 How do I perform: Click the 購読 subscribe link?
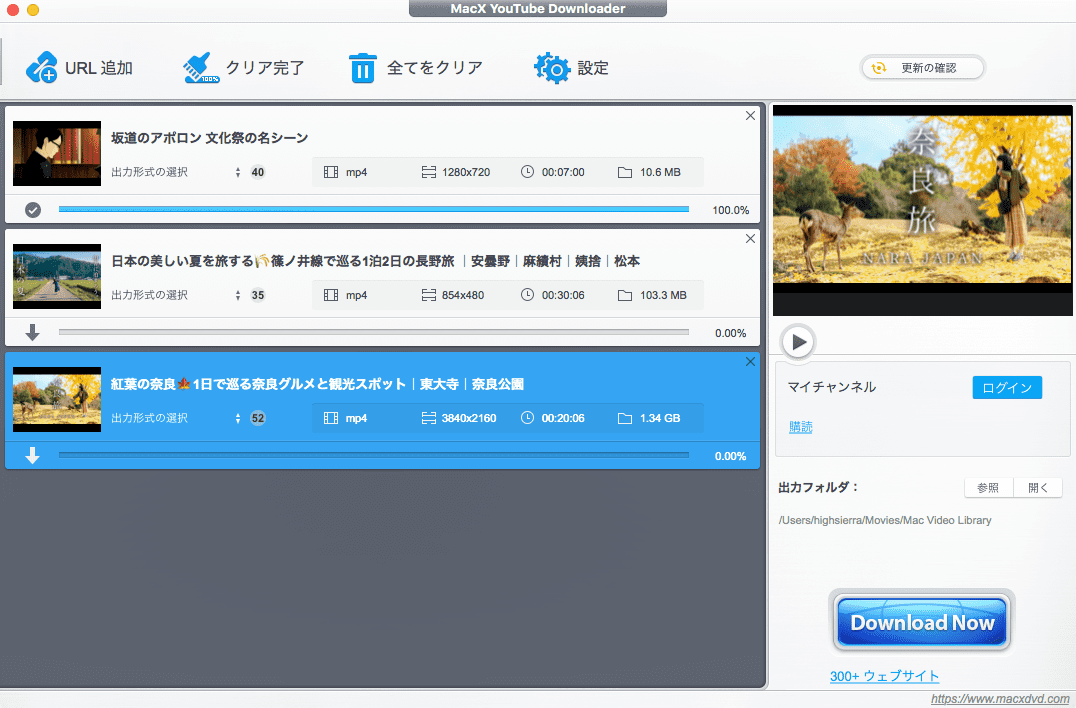click(800, 427)
